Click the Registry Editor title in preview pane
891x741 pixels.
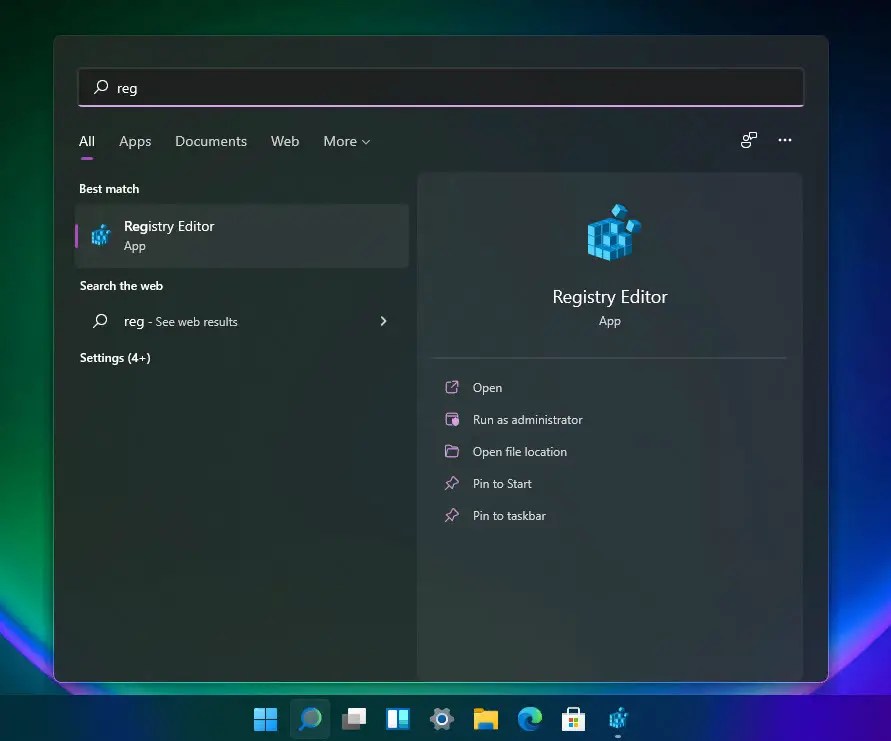pyautogui.click(x=610, y=297)
